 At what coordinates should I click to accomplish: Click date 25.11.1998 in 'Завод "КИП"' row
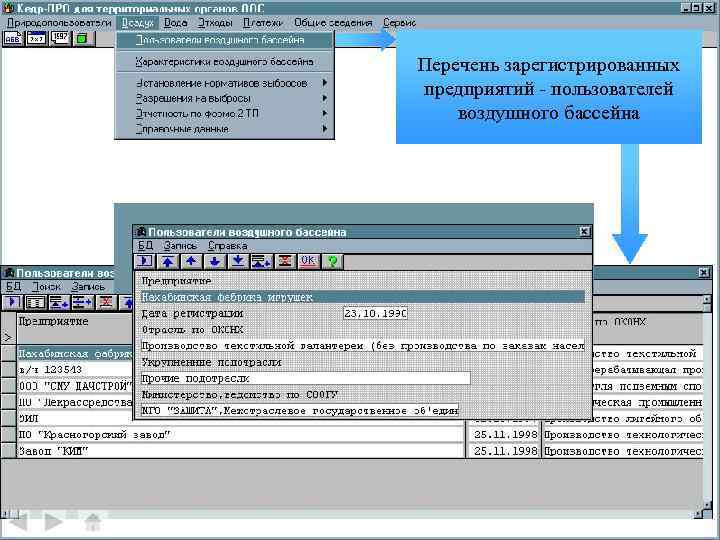(x=505, y=451)
